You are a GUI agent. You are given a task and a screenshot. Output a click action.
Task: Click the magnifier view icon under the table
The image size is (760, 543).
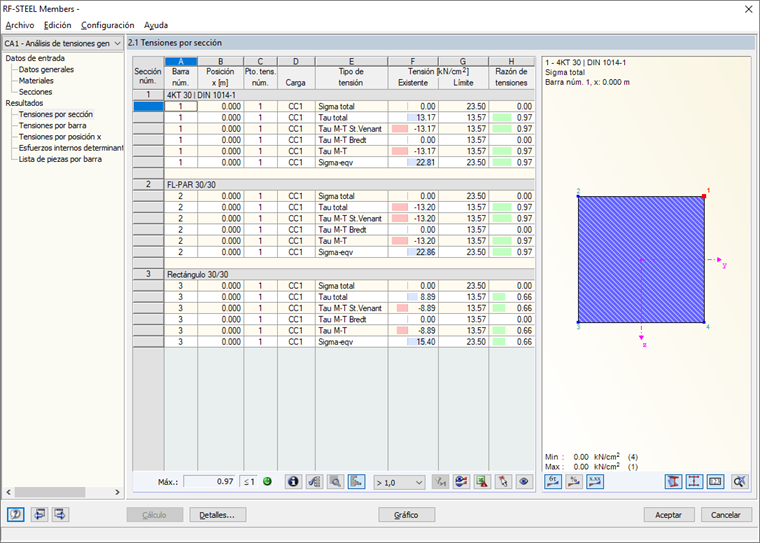click(x=335, y=482)
